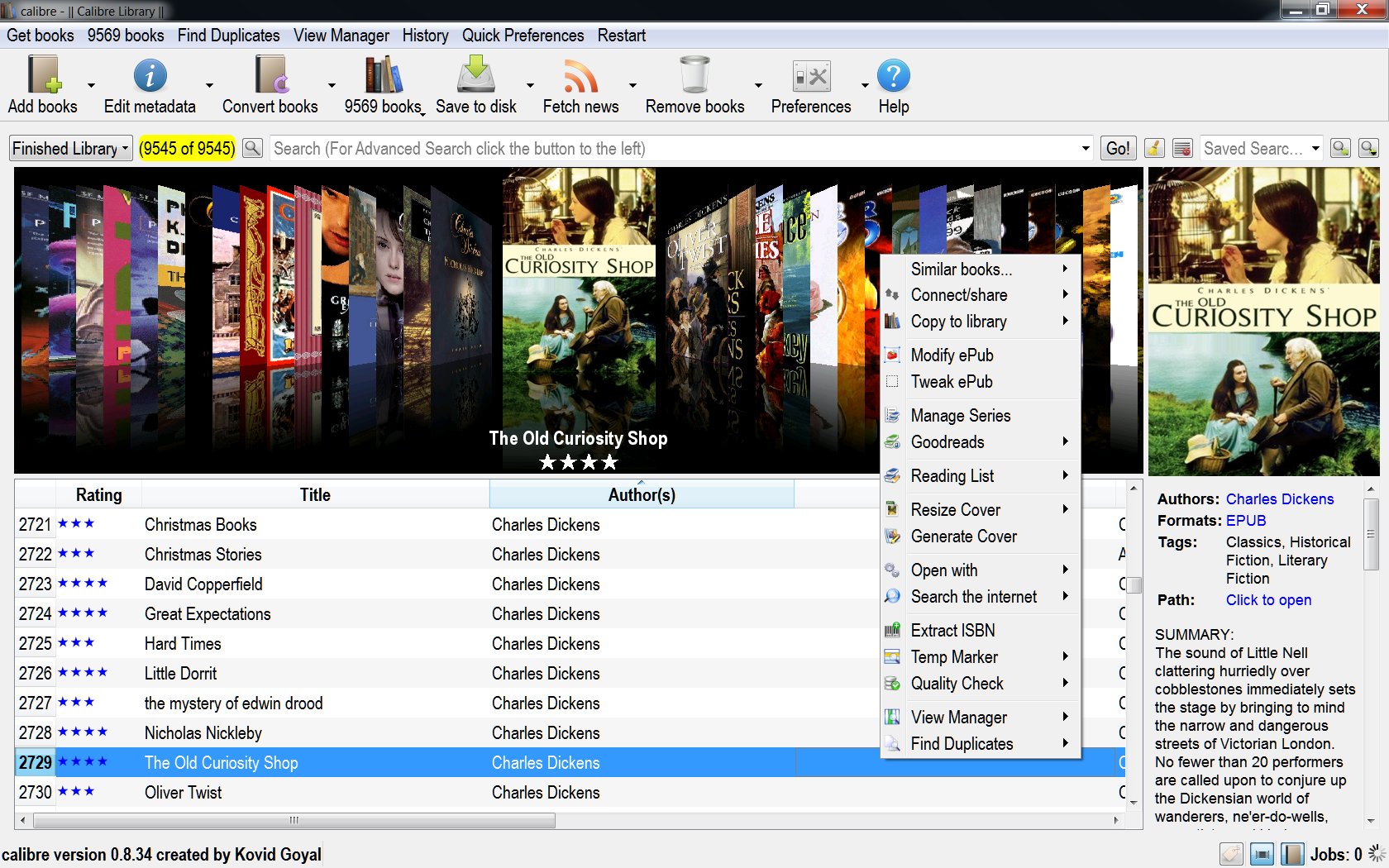Viewport: 1389px width, 868px height.
Task: Open the Finished Library virtual library dropdown
Action: pos(71,149)
